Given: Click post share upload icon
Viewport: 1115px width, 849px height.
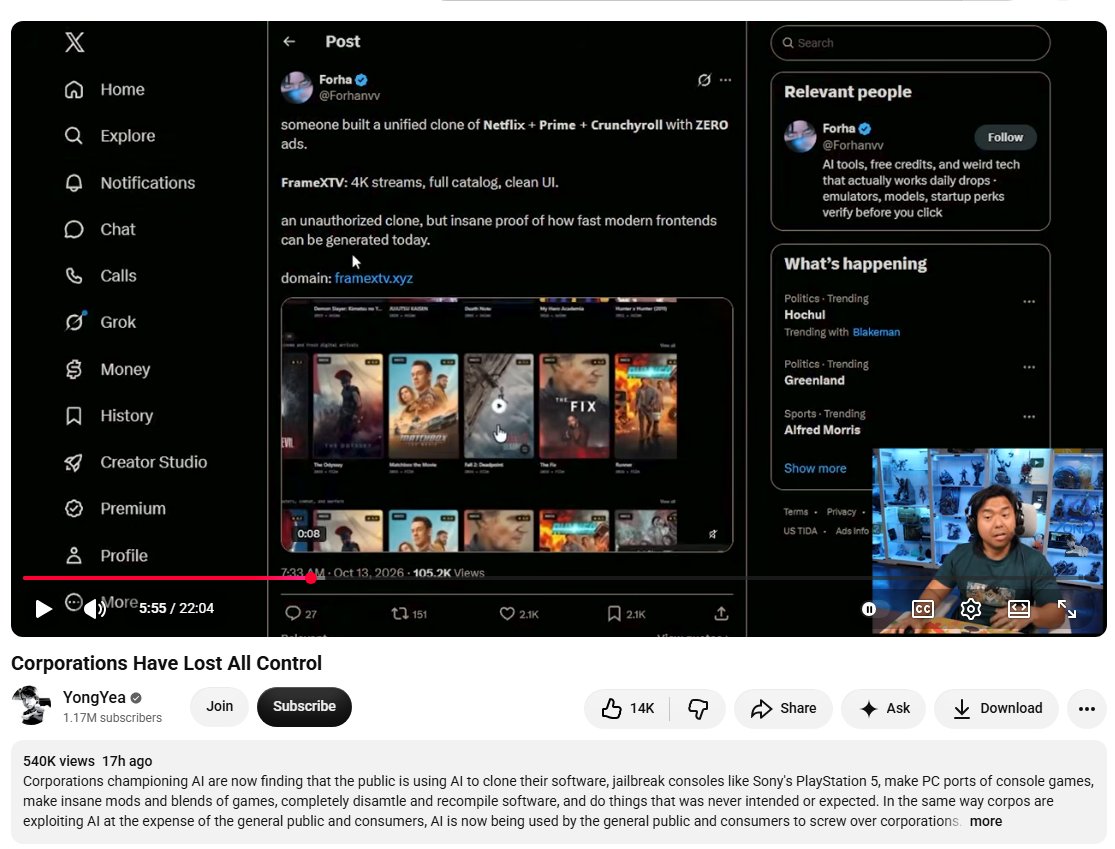Looking at the screenshot, I should [721, 614].
